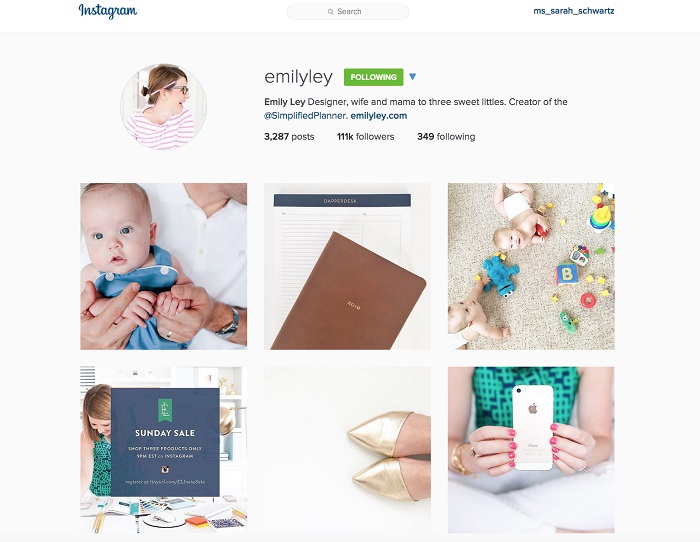This screenshot has height=542, width=700.
Task: Open ms_sarah_schwartz profile link
Action: point(574,11)
